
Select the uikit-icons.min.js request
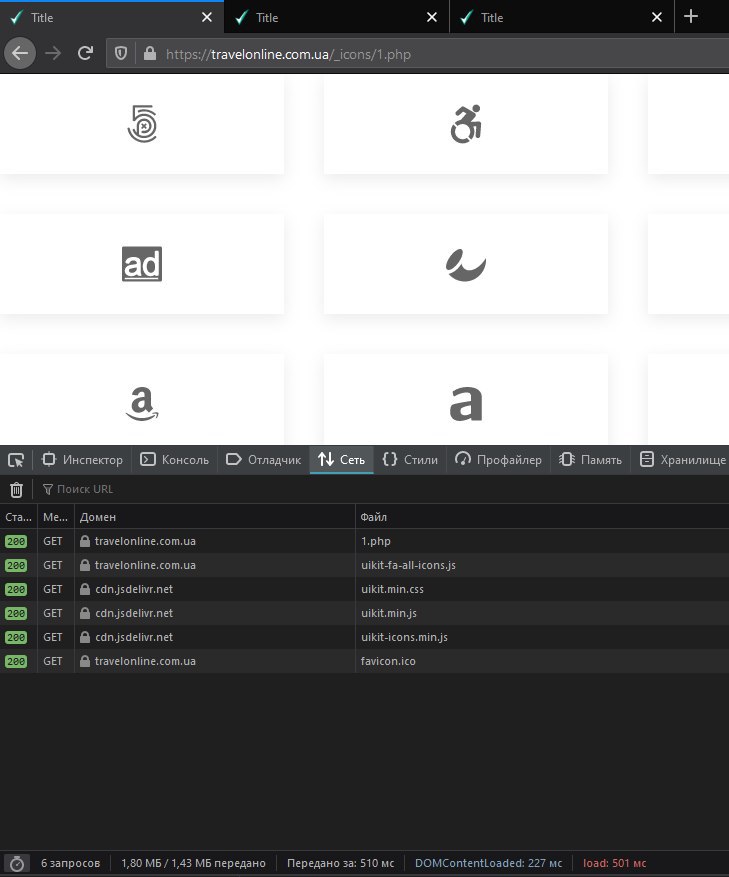point(364,638)
